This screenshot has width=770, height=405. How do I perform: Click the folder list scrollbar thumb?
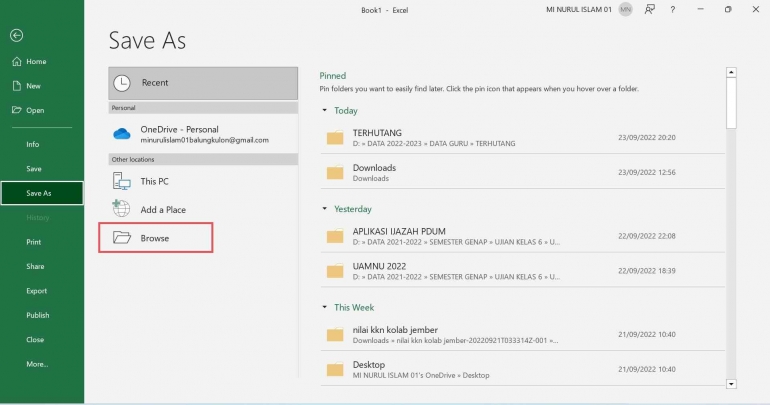731,103
